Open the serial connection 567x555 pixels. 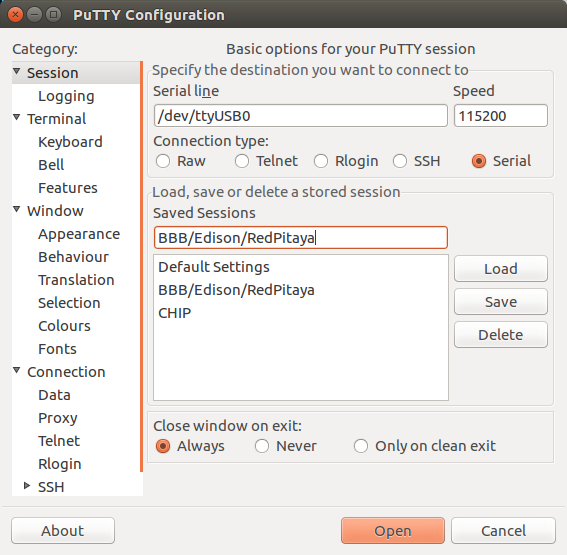(393, 530)
